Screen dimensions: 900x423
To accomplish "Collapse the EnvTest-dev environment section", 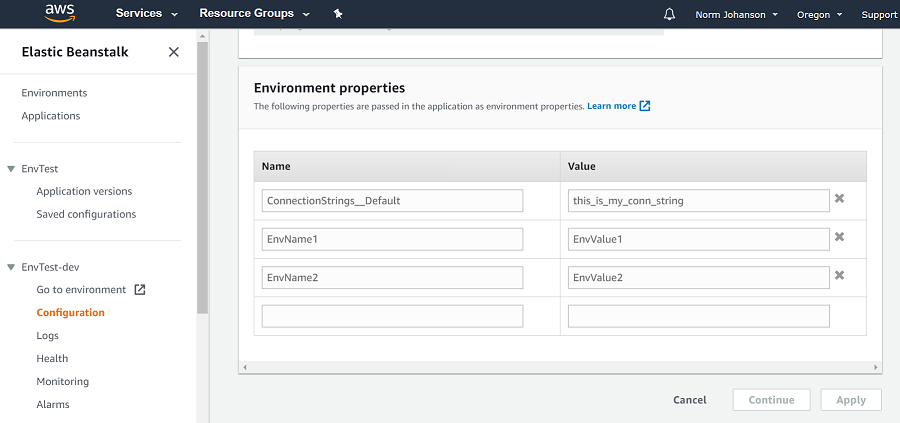I will [x=11, y=267].
